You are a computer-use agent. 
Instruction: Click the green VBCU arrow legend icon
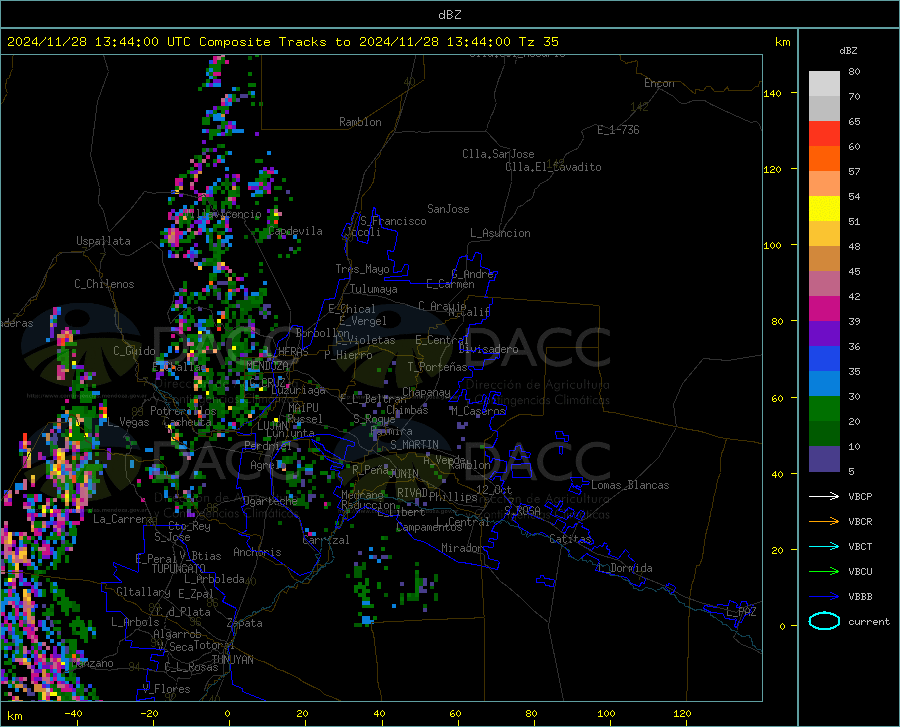click(x=824, y=572)
